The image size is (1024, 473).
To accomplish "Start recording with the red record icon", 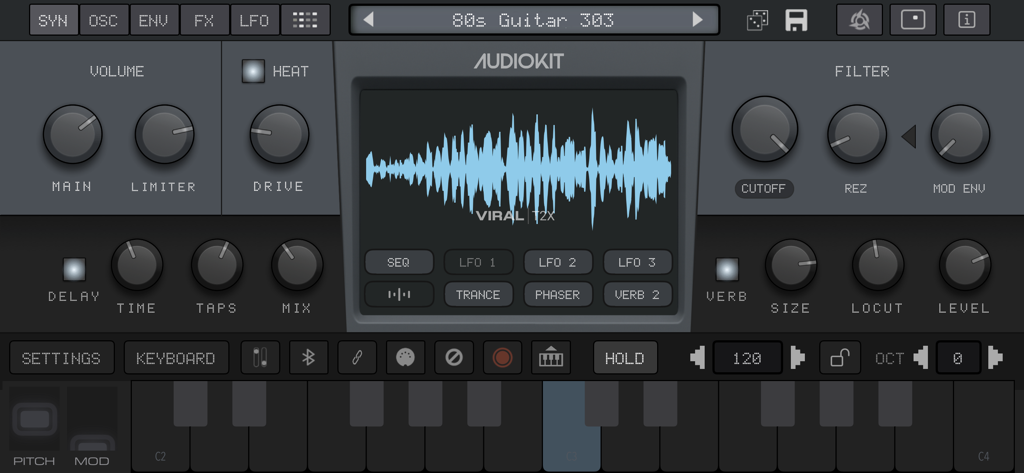I will coord(502,357).
